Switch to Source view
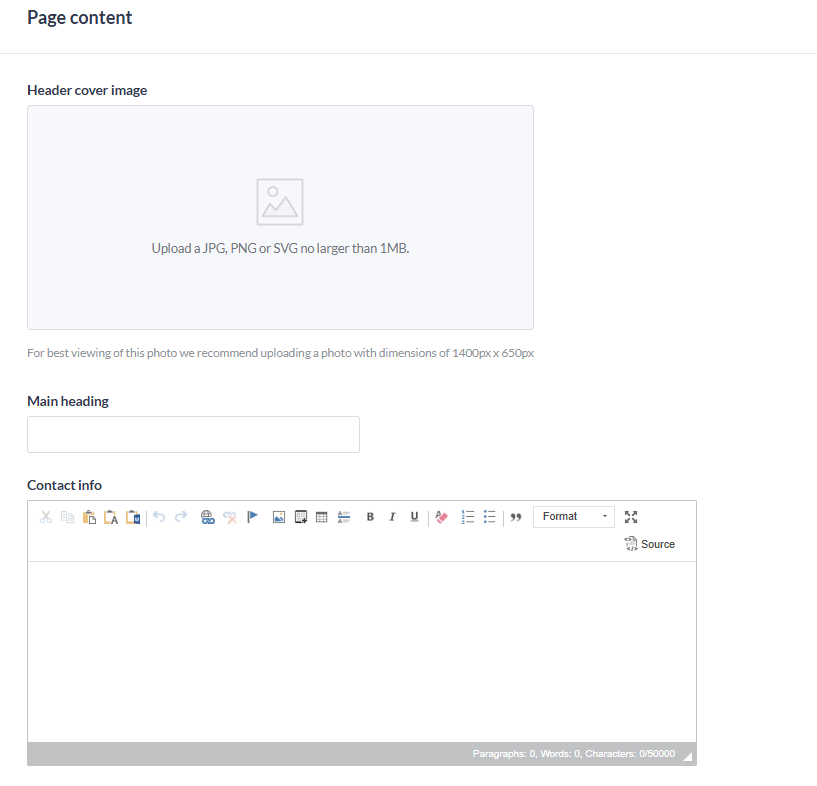 (x=650, y=544)
